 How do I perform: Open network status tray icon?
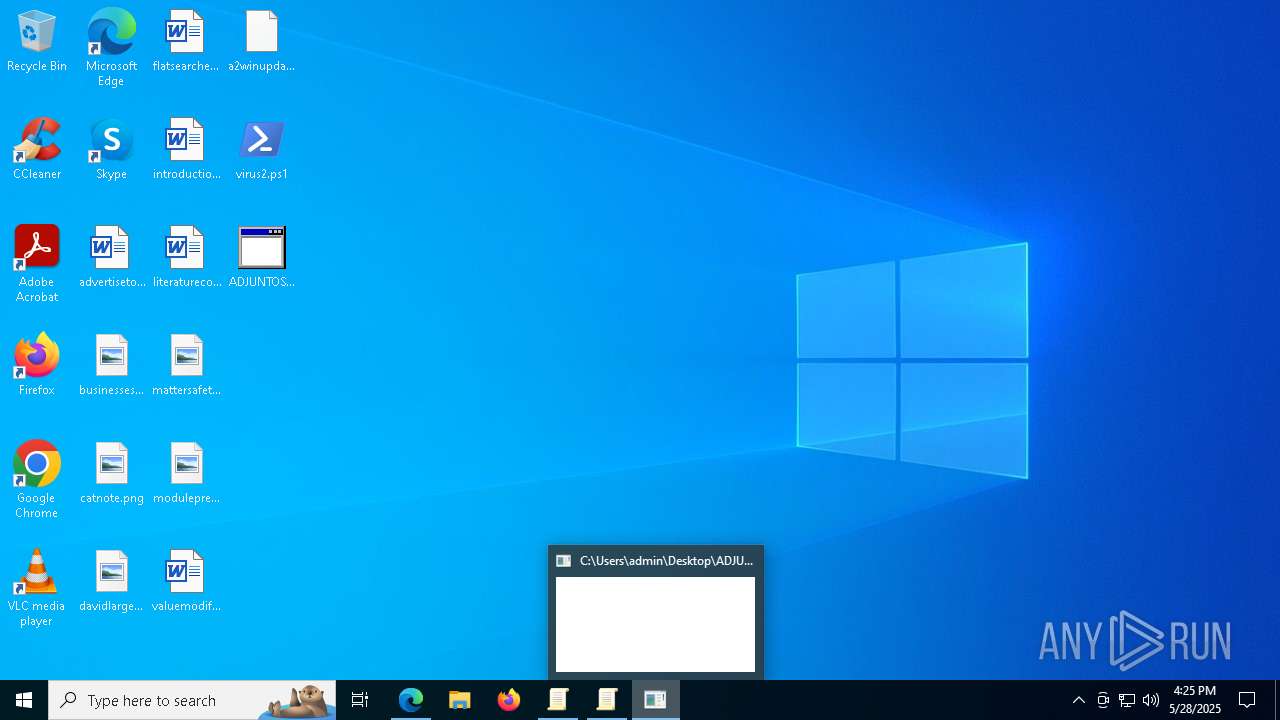coord(1127,700)
